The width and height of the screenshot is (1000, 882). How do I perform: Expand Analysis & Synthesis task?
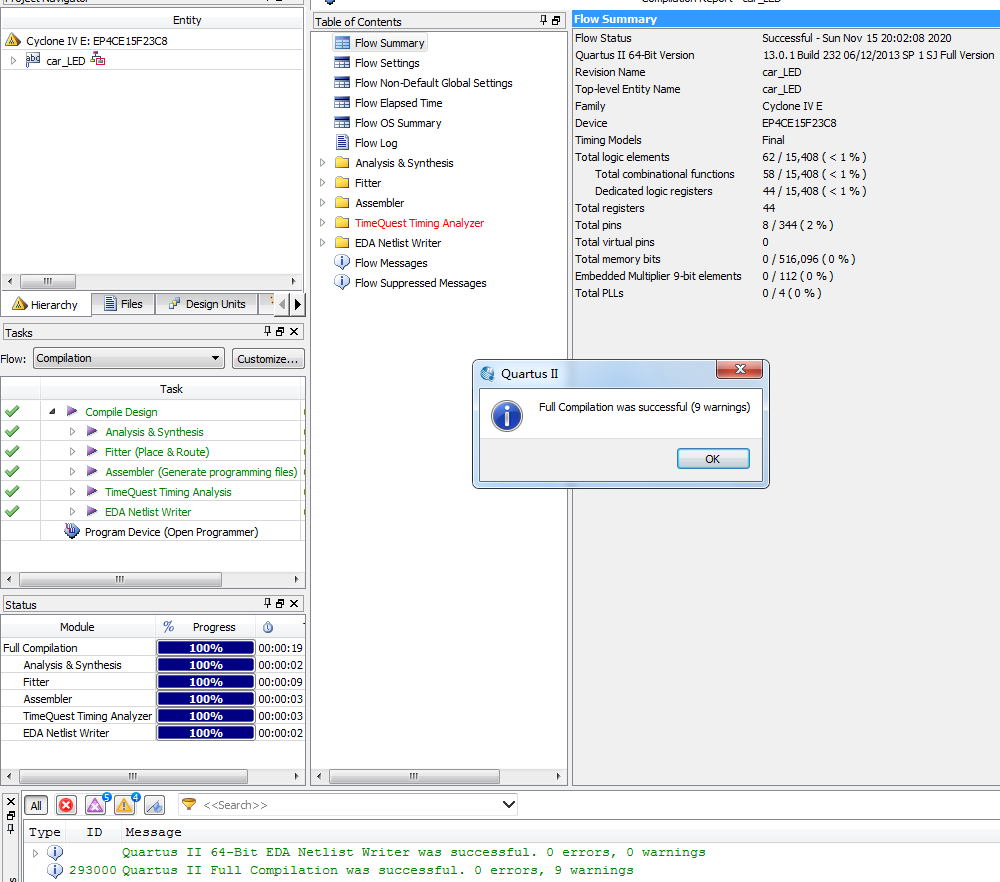click(x=72, y=432)
